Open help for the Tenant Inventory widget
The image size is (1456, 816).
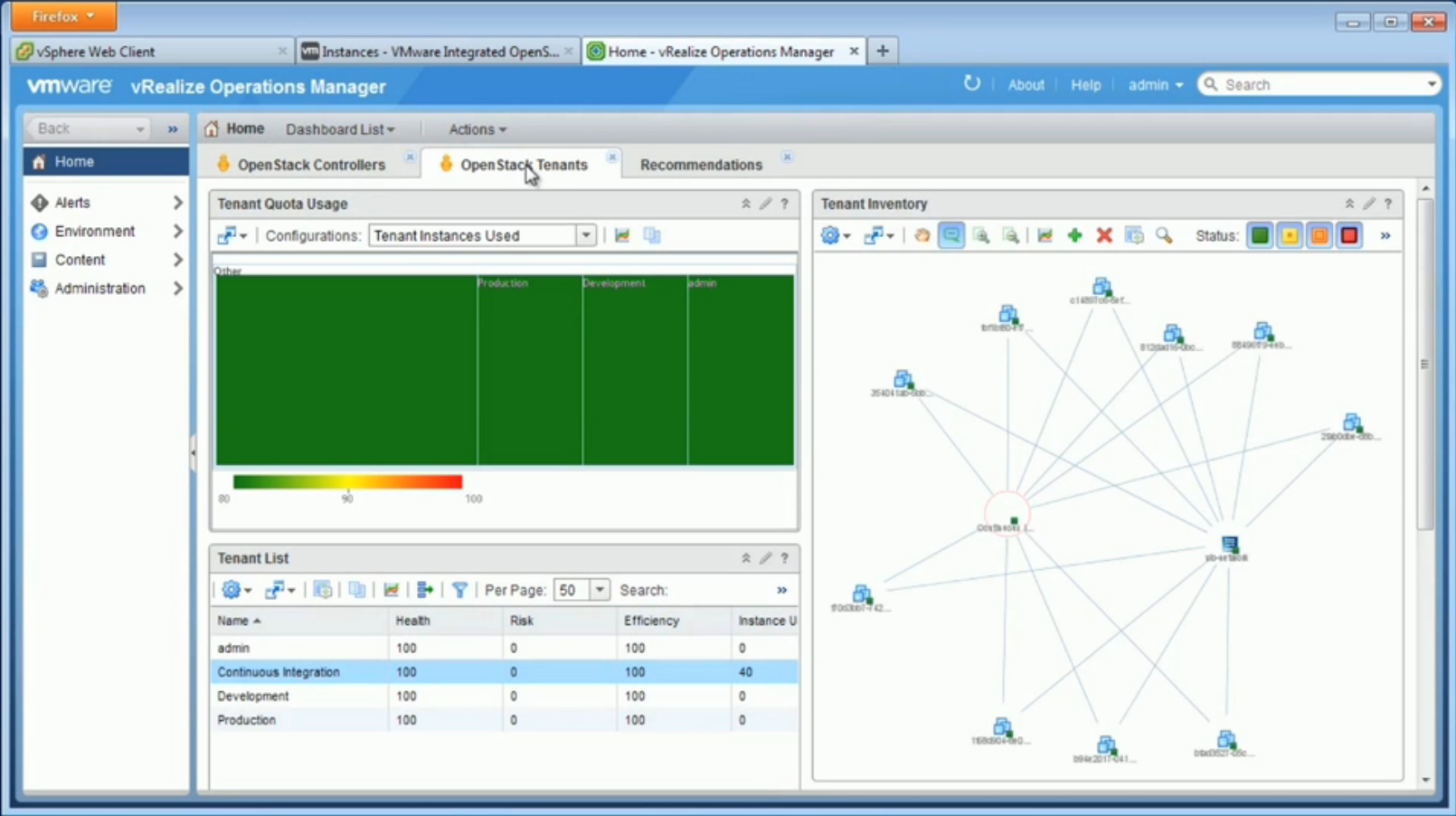point(1388,204)
